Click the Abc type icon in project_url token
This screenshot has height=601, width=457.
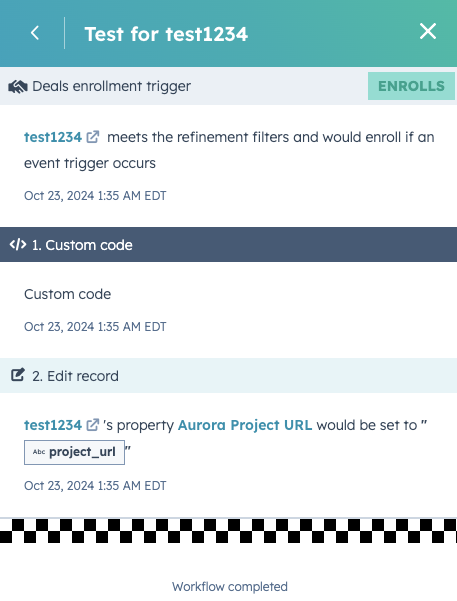point(39,452)
